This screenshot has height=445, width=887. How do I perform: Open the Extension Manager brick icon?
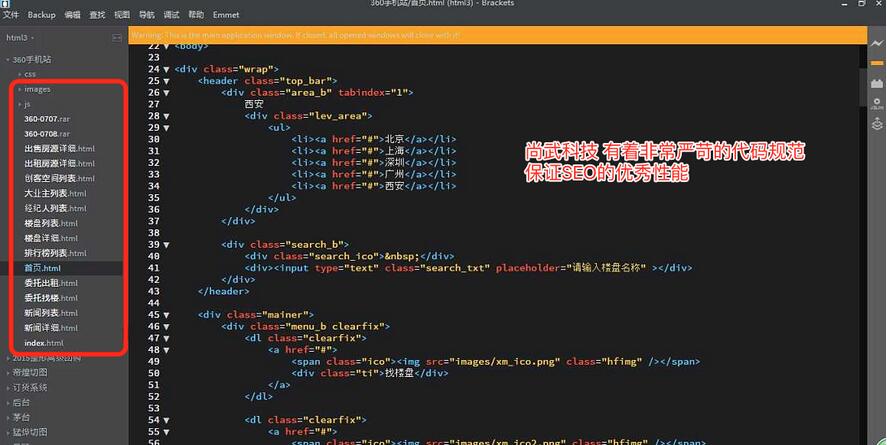[876, 85]
